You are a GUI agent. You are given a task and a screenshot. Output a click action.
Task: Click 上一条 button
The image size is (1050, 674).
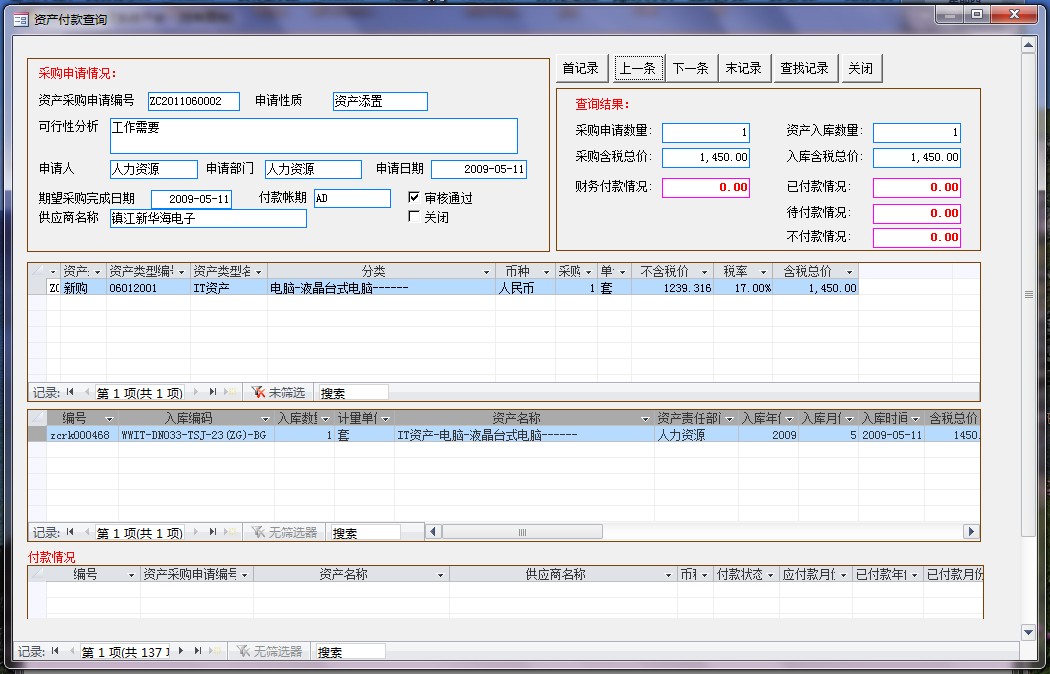(638, 68)
